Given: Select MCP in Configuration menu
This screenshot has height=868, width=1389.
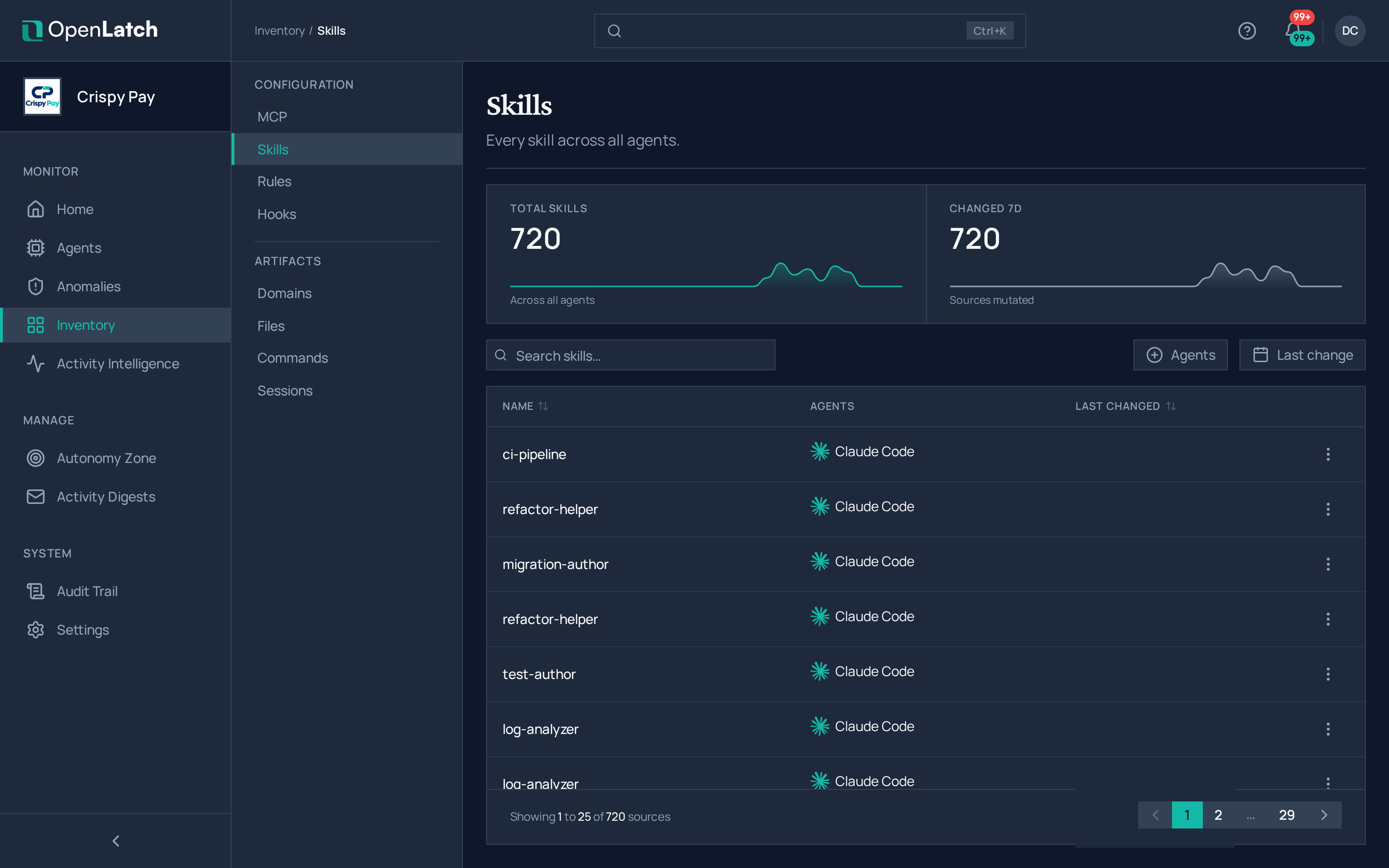Looking at the screenshot, I should pyautogui.click(x=347, y=117).
